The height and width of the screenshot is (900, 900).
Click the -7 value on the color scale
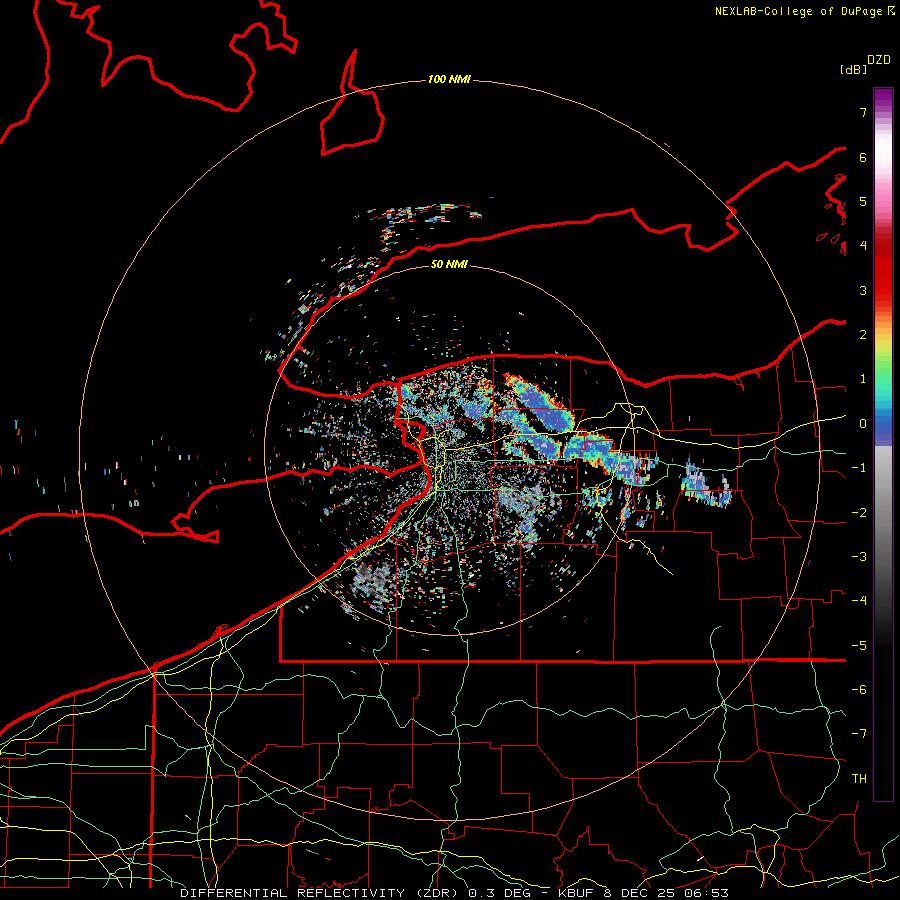pyautogui.click(x=859, y=734)
